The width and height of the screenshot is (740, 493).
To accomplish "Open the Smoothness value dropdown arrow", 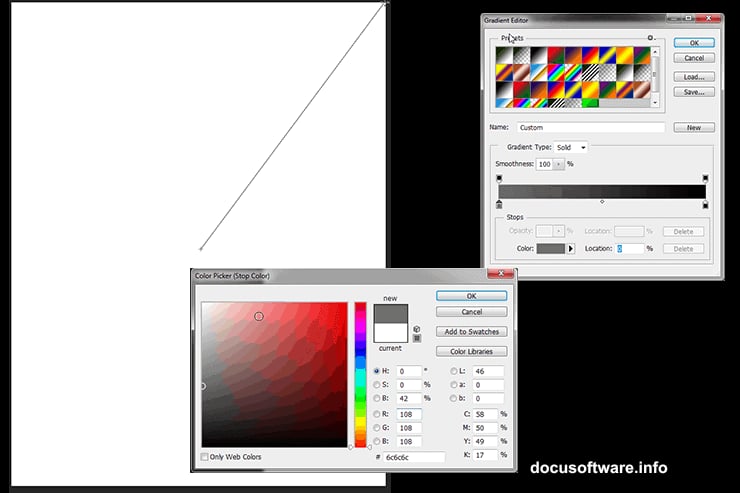I will click(x=559, y=164).
